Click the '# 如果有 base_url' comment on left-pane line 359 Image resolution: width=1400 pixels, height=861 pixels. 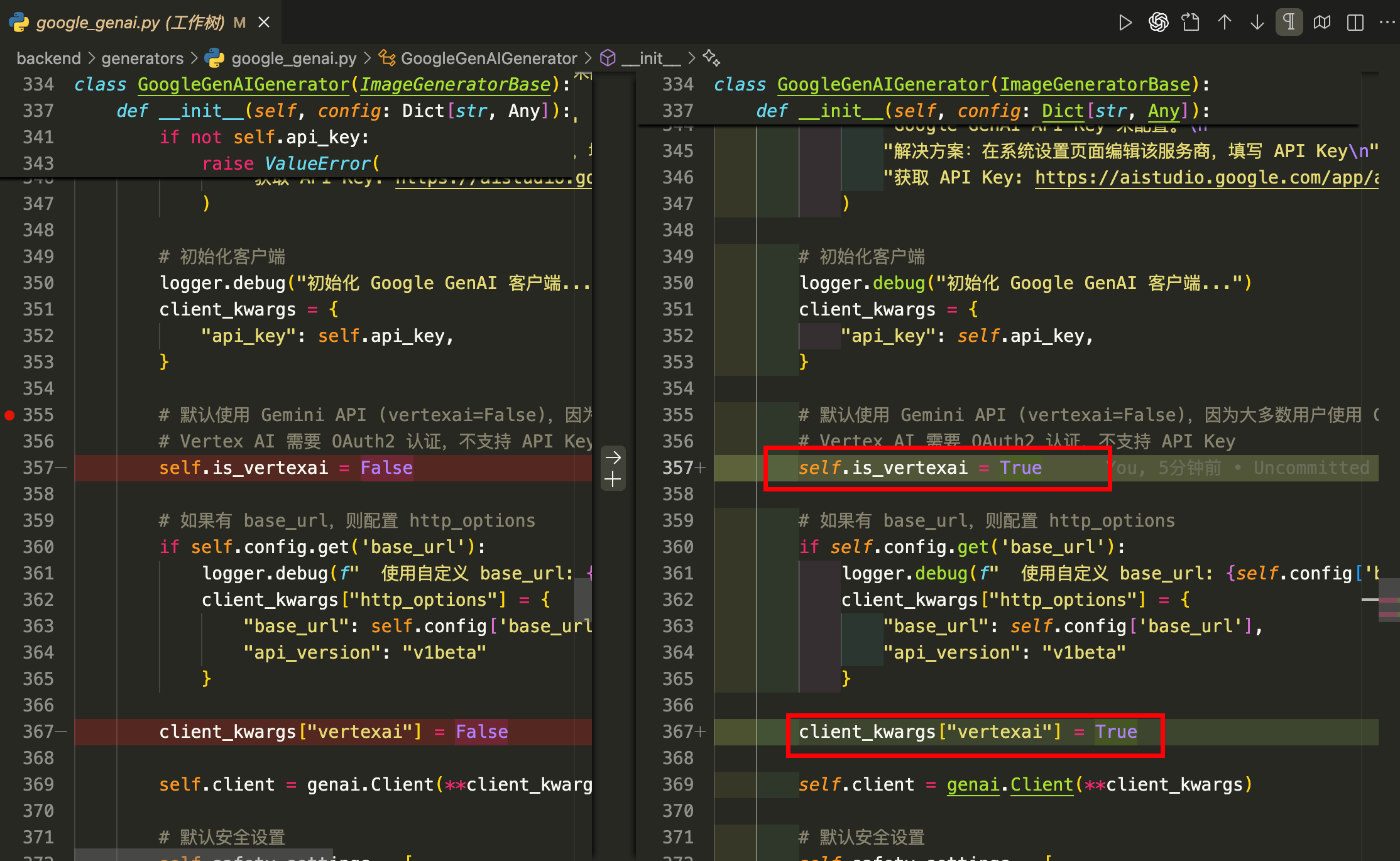click(347, 520)
